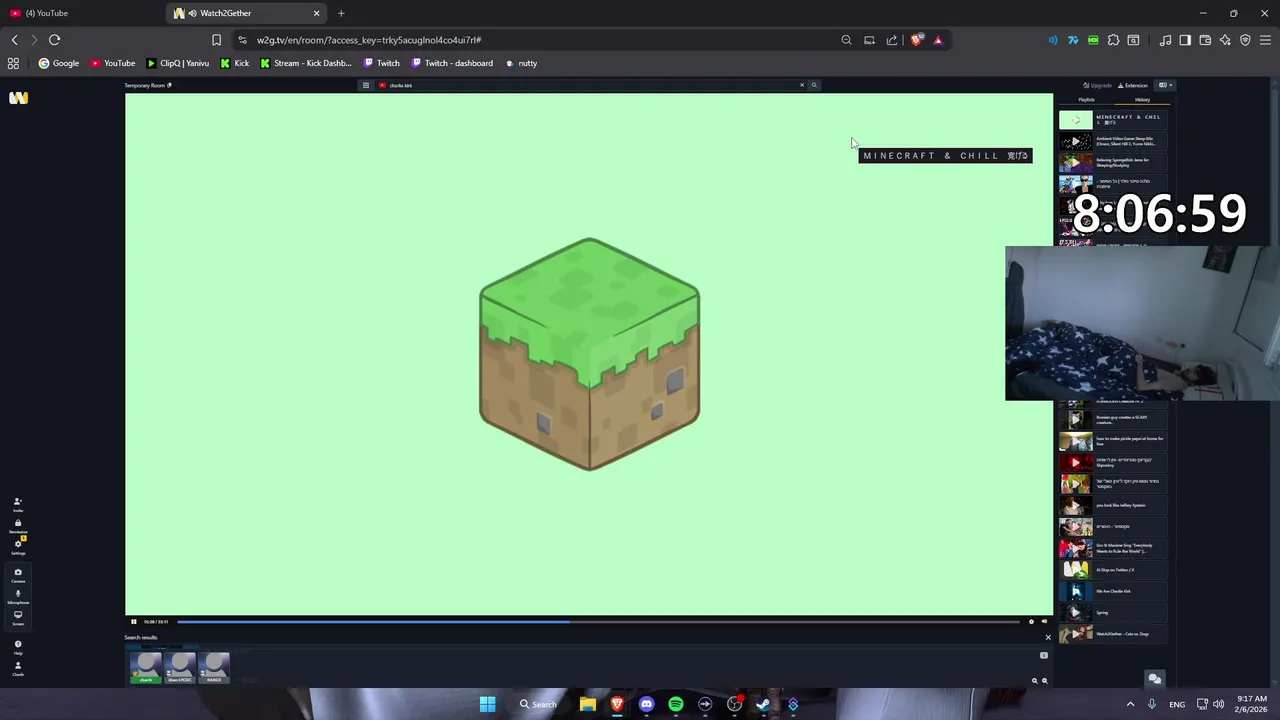Play Everybody Wants to Rule the World item
This screenshot has width=1280, height=720.
click(x=1113, y=548)
